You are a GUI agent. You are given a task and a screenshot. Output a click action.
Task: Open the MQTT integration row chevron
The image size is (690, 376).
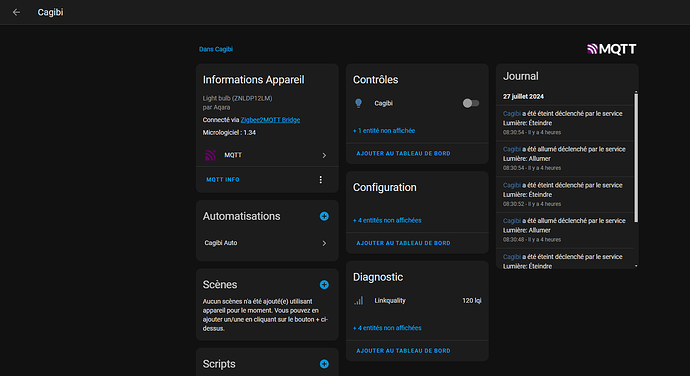[x=324, y=155]
